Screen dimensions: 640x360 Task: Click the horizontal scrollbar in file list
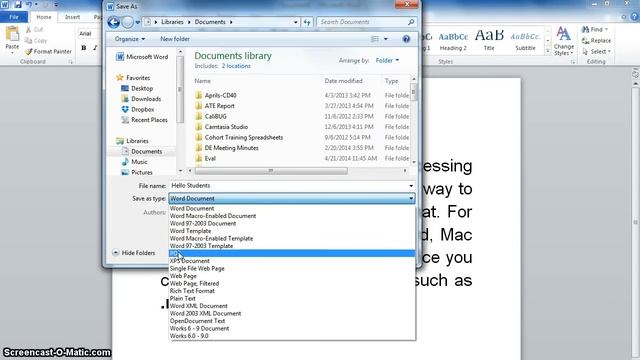coord(271,171)
